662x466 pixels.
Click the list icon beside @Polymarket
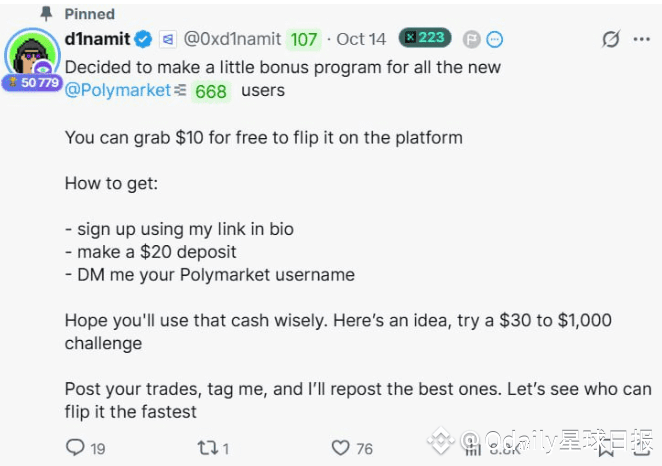(180, 90)
